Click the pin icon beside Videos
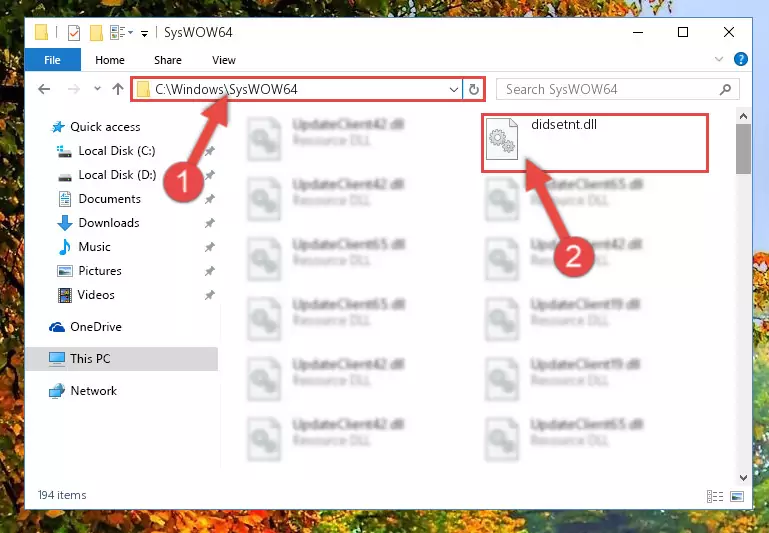Screen dimensions: 769x533 click(209, 295)
